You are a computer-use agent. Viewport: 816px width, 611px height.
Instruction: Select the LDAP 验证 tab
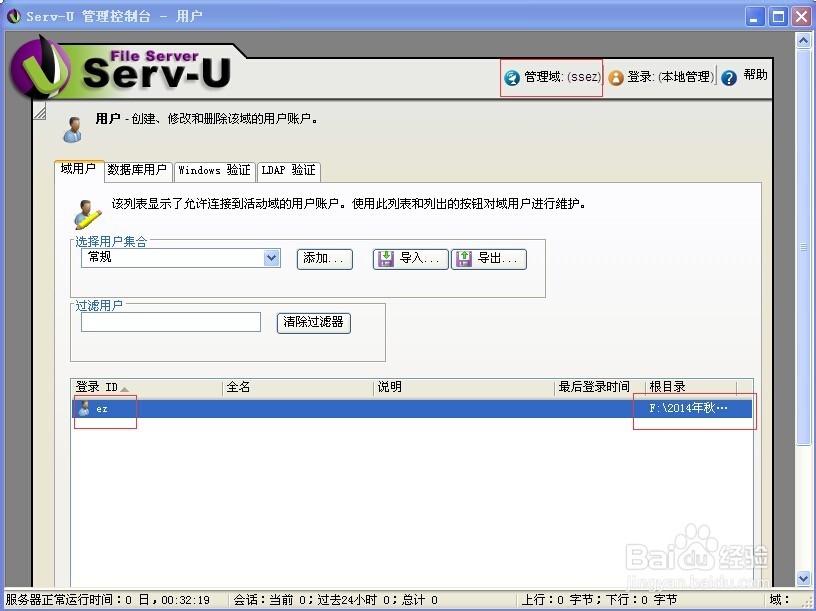pyautogui.click(x=289, y=170)
